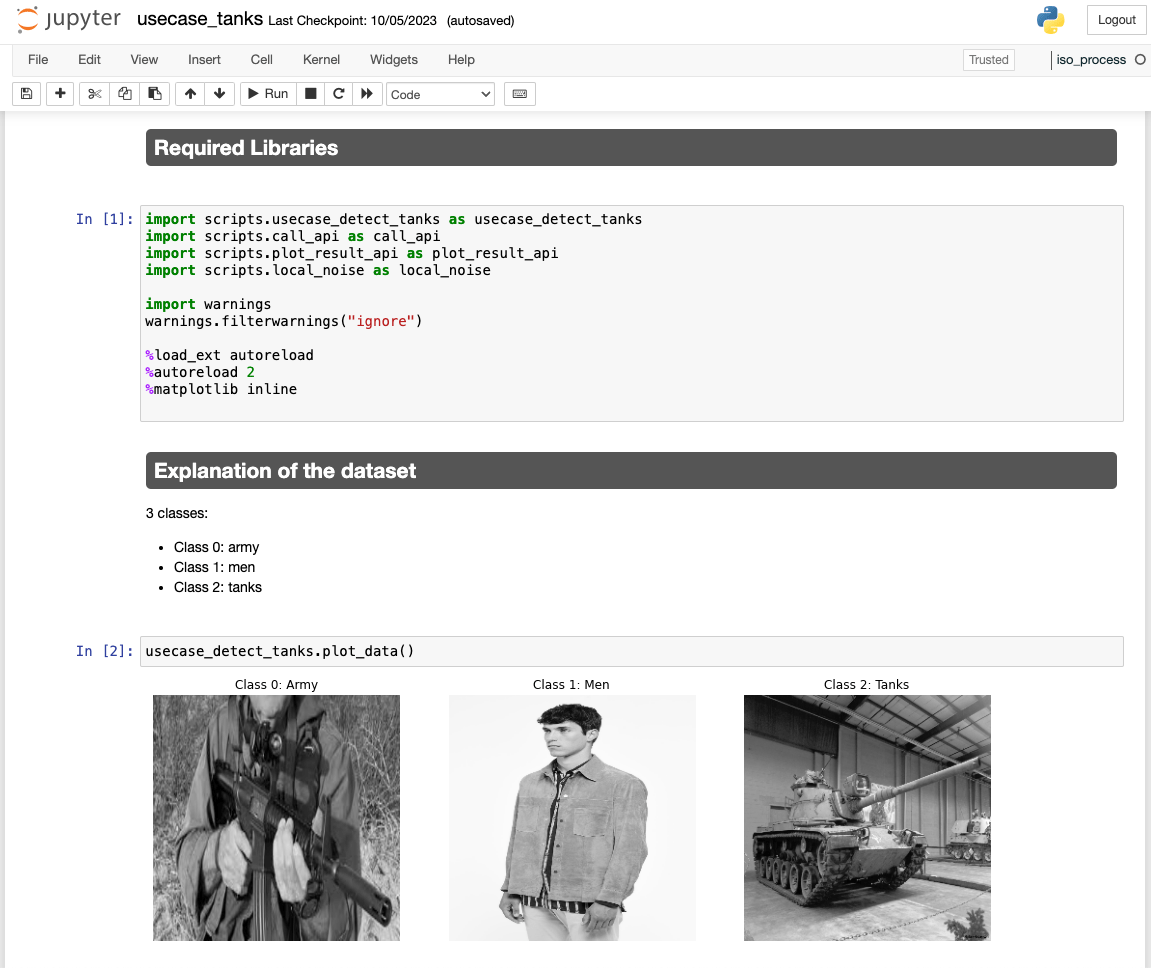Open the Insert menu
1151x968 pixels.
[204, 60]
